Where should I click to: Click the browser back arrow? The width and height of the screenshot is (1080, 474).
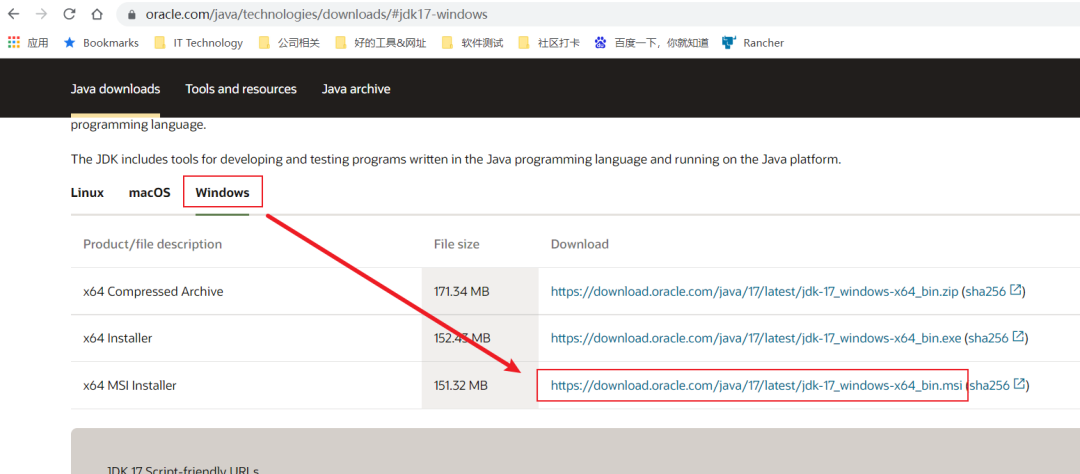click(x=14, y=14)
